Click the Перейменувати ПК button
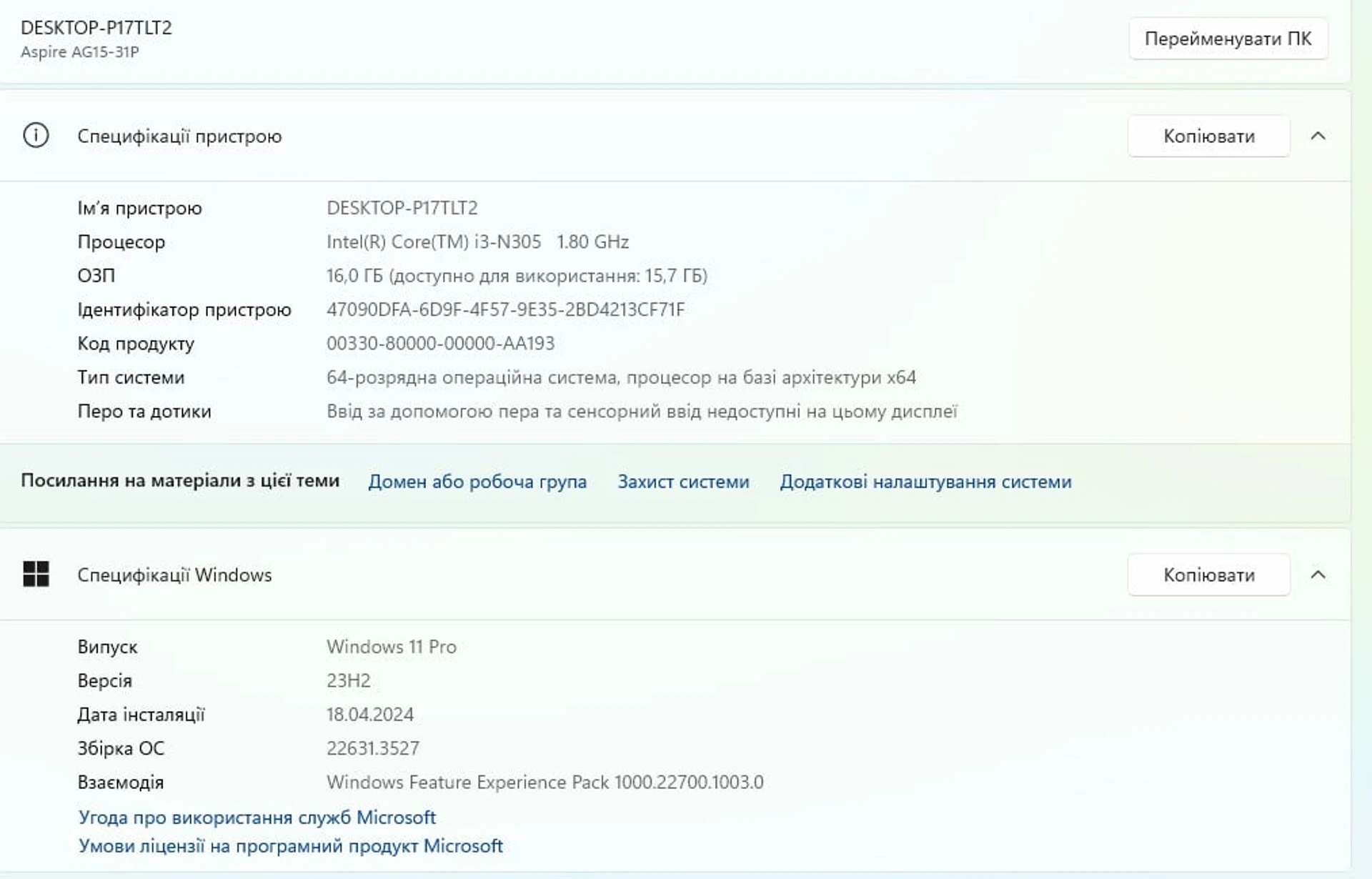This screenshot has height=879, width=1372. (1228, 39)
